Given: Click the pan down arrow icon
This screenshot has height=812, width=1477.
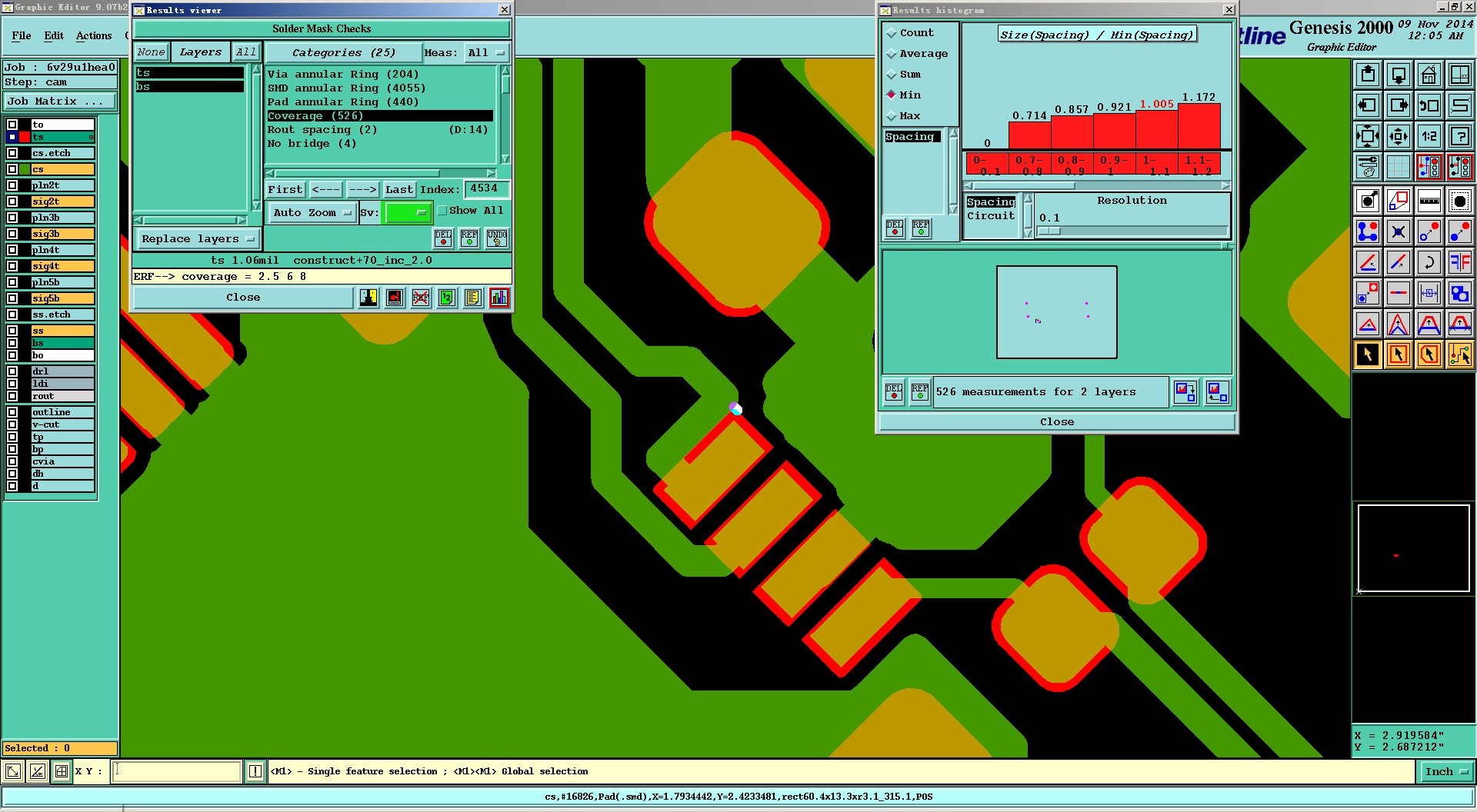Looking at the screenshot, I should click(1398, 75).
